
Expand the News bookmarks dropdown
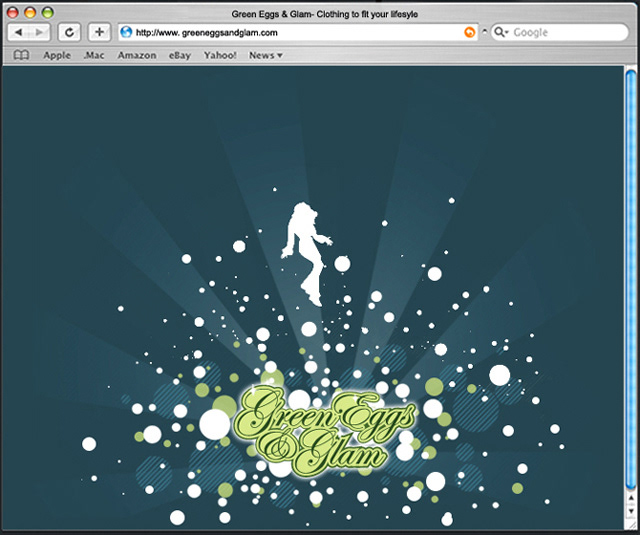click(x=266, y=55)
